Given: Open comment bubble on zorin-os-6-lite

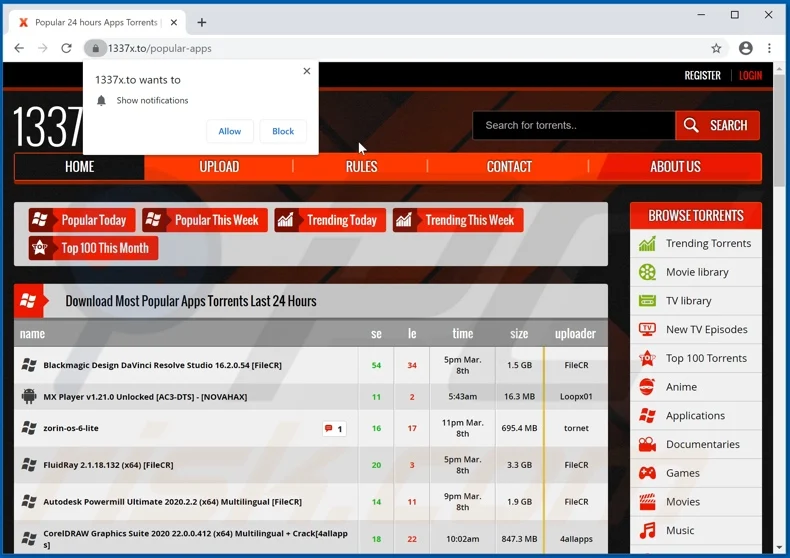Looking at the screenshot, I should click(x=334, y=429).
